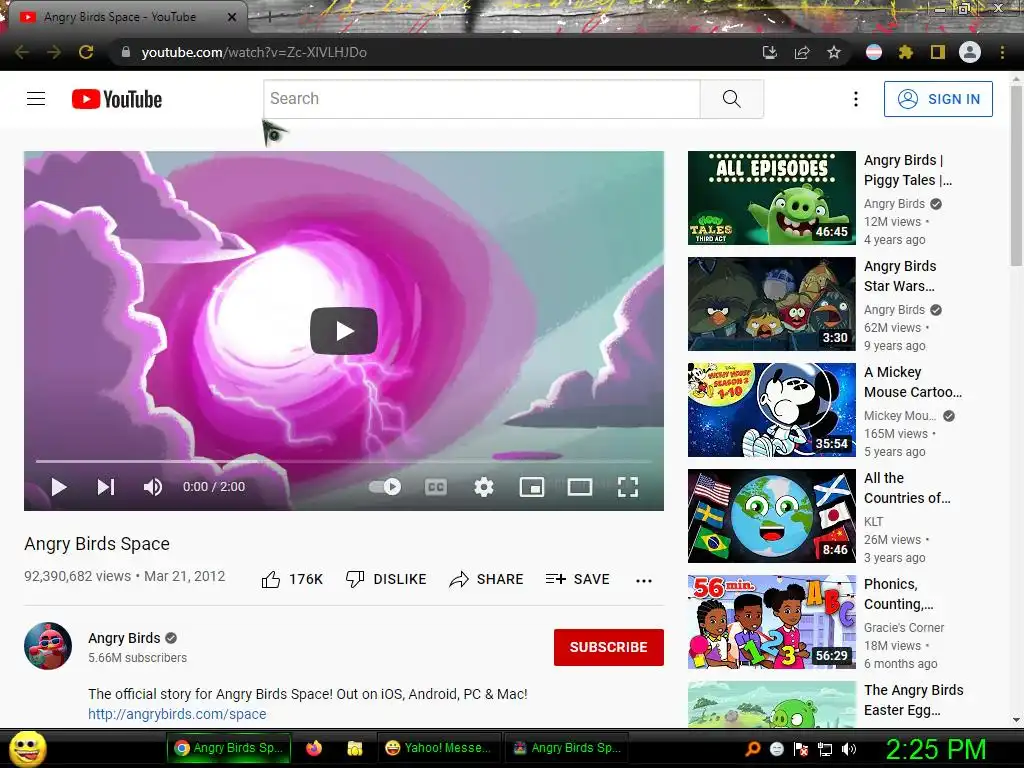Image resolution: width=1024 pixels, height=768 pixels.
Task: Enter full screen mode
Action: (x=628, y=487)
